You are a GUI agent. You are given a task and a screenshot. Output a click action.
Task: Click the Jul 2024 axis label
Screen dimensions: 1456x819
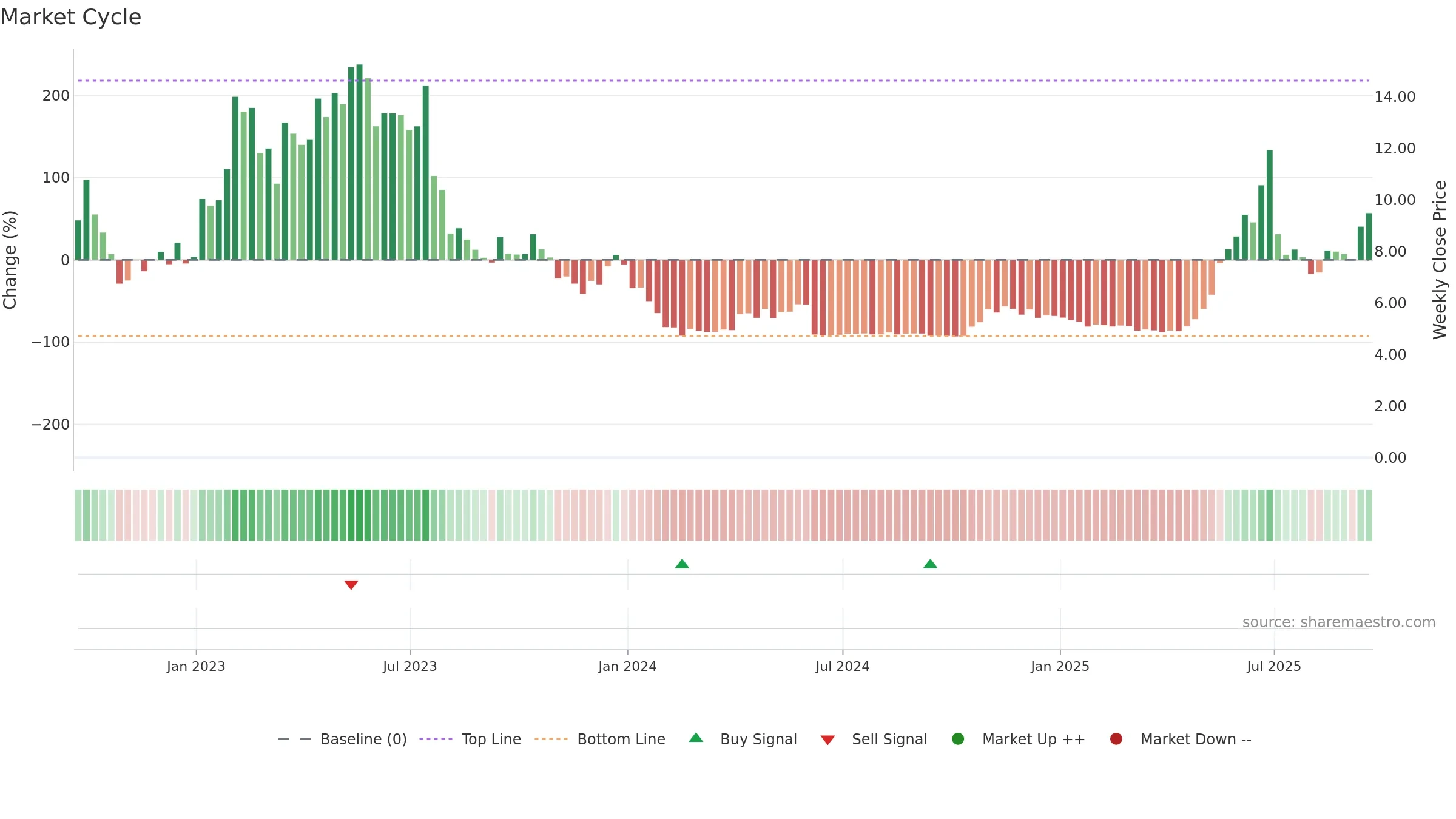[x=843, y=667]
